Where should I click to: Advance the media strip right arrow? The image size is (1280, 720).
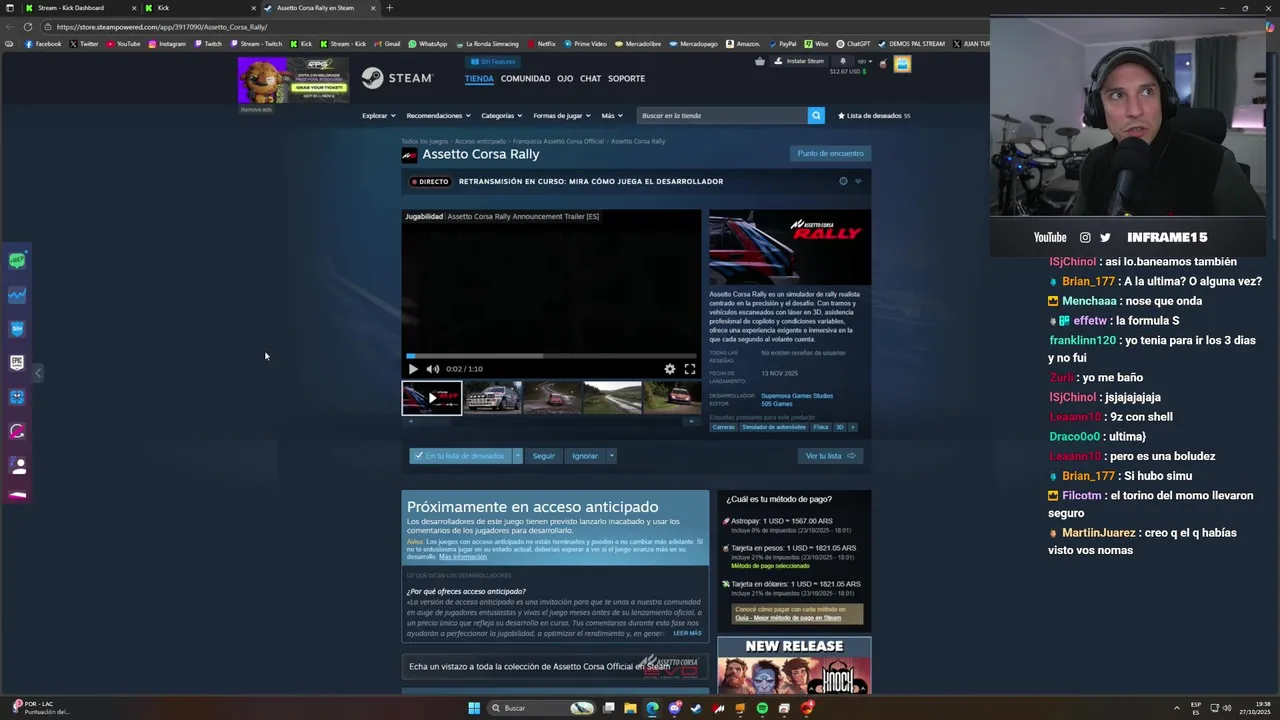[691, 421]
